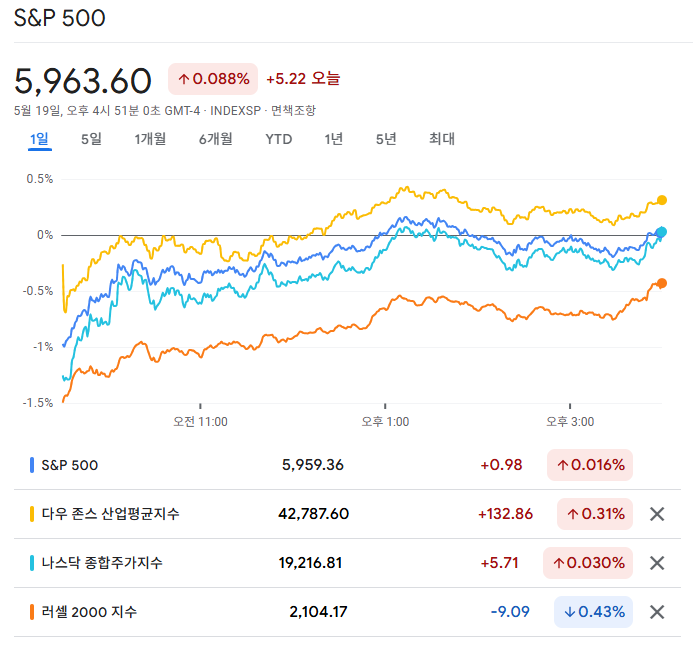Show the 최대 full history tab

[x=442, y=139]
